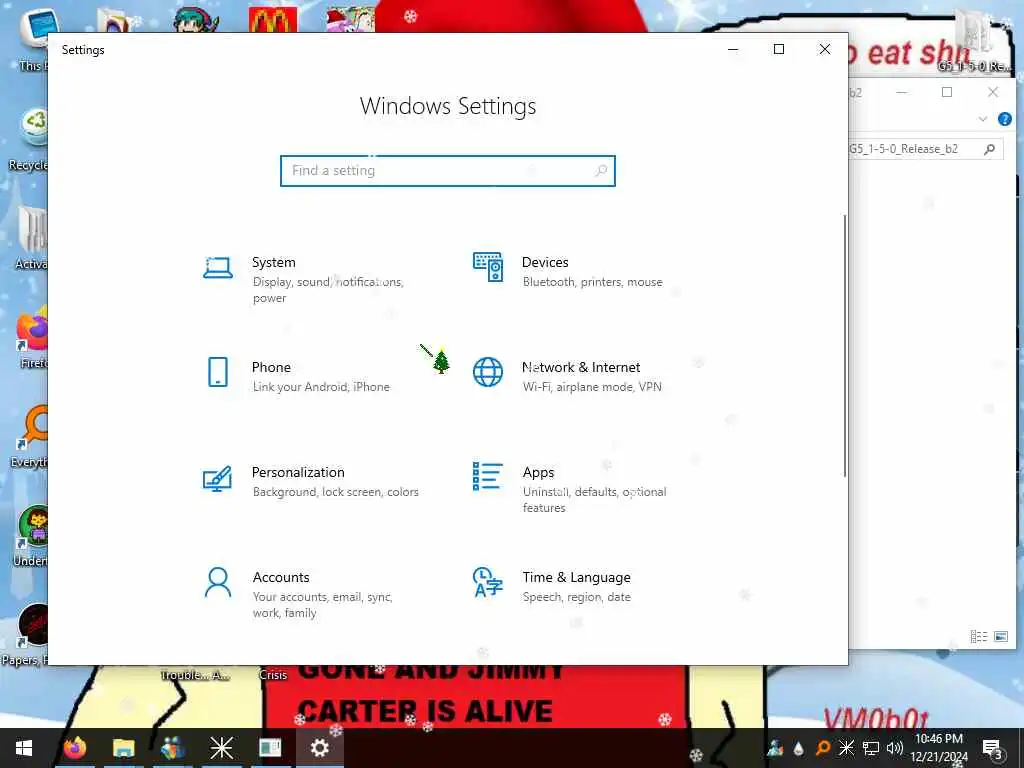The width and height of the screenshot is (1024, 768).
Task: Open Time & Language icon
Action: pyautogui.click(x=488, y=583)
